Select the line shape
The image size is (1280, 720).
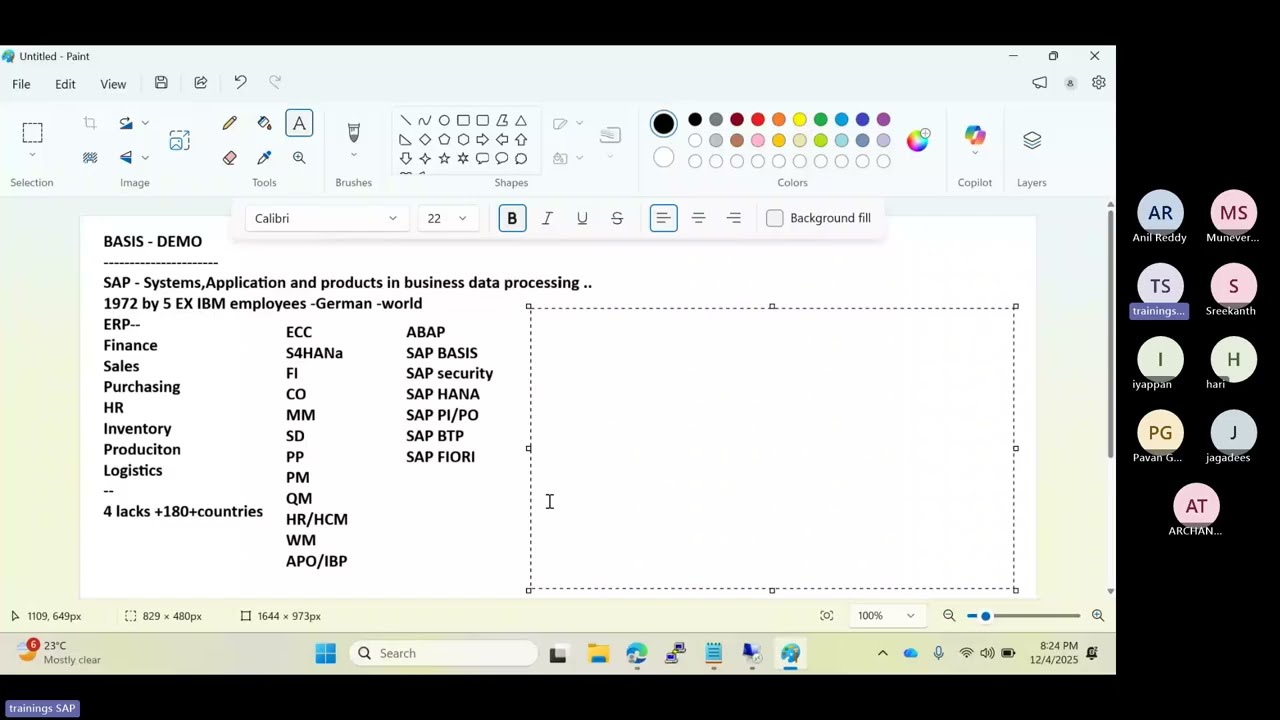pos(405,120)
